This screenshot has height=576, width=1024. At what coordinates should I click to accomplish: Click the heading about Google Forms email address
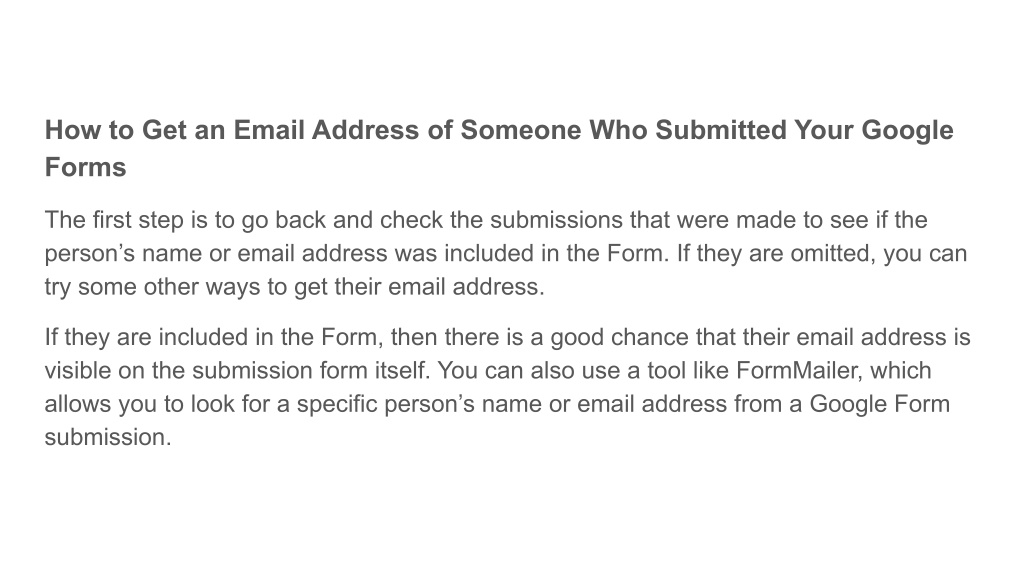[x=499, y=148]
